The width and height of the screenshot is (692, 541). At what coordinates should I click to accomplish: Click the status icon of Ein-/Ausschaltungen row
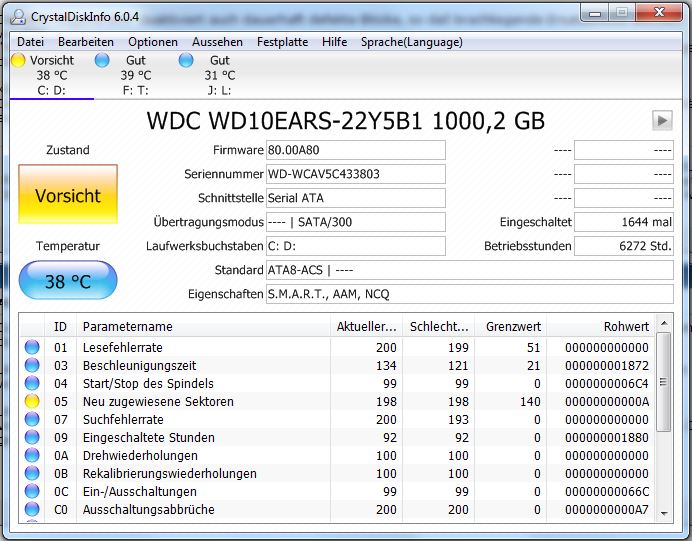click(x=32, y=492)
